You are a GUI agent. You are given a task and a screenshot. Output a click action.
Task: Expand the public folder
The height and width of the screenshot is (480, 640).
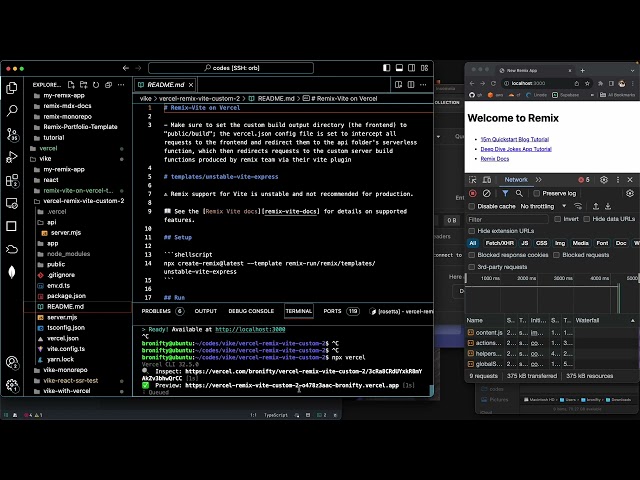coord(56,264)
